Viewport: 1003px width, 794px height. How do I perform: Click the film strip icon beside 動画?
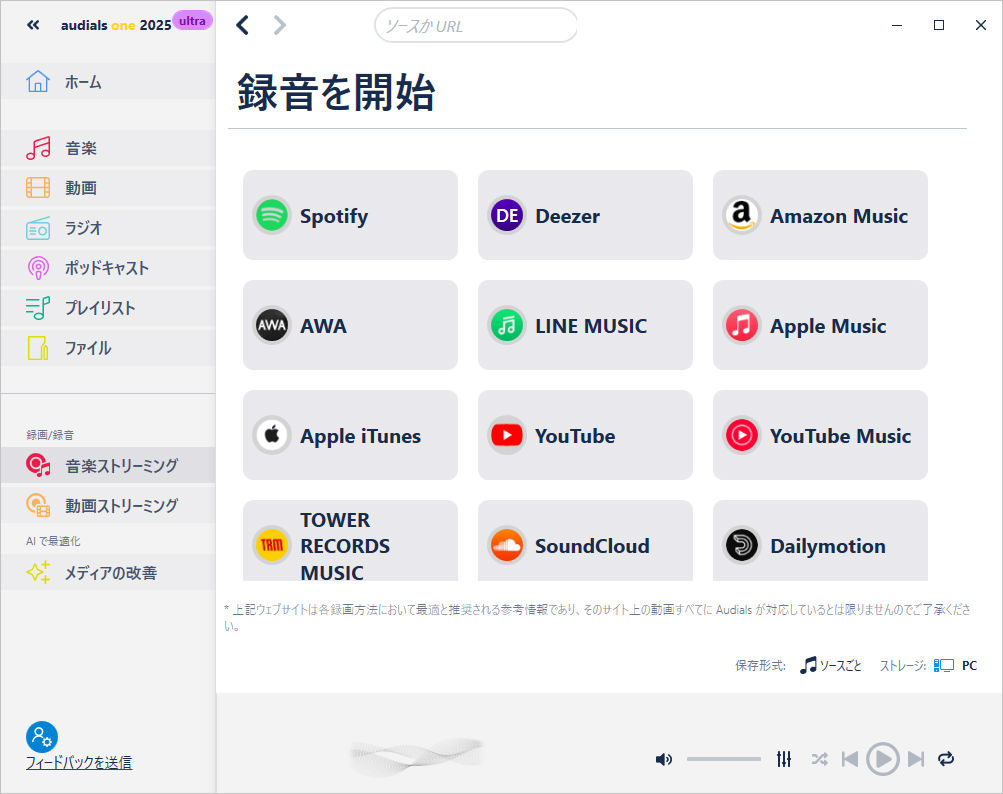(38, 187)
